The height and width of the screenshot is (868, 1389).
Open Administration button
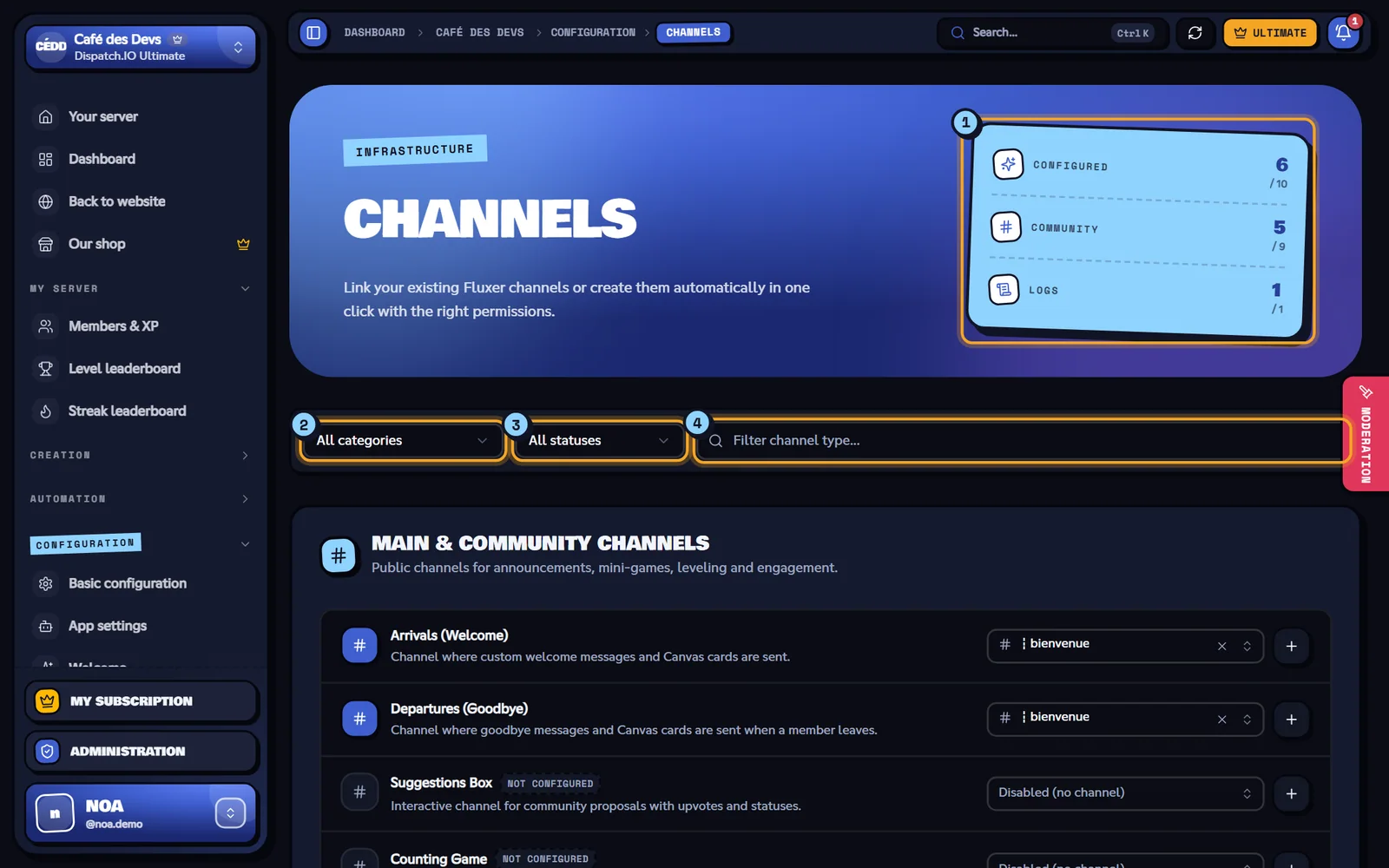point(141,752)
